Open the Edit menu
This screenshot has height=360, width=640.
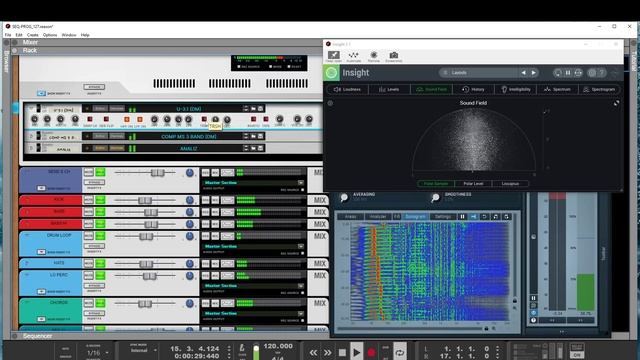tap(19, 35)
